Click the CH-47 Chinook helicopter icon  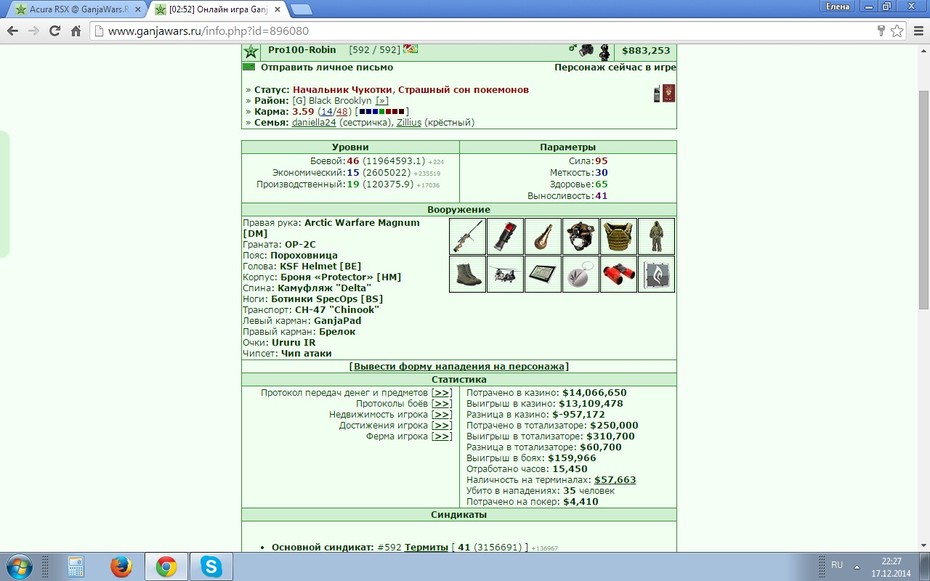pyautogui.click(x=505, y=274)
